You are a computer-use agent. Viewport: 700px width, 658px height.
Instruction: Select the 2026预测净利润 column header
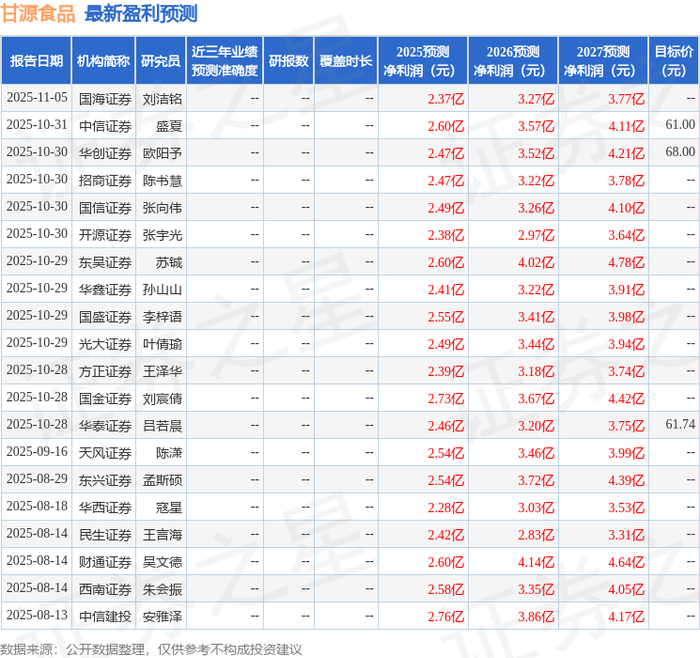[512, 61]
